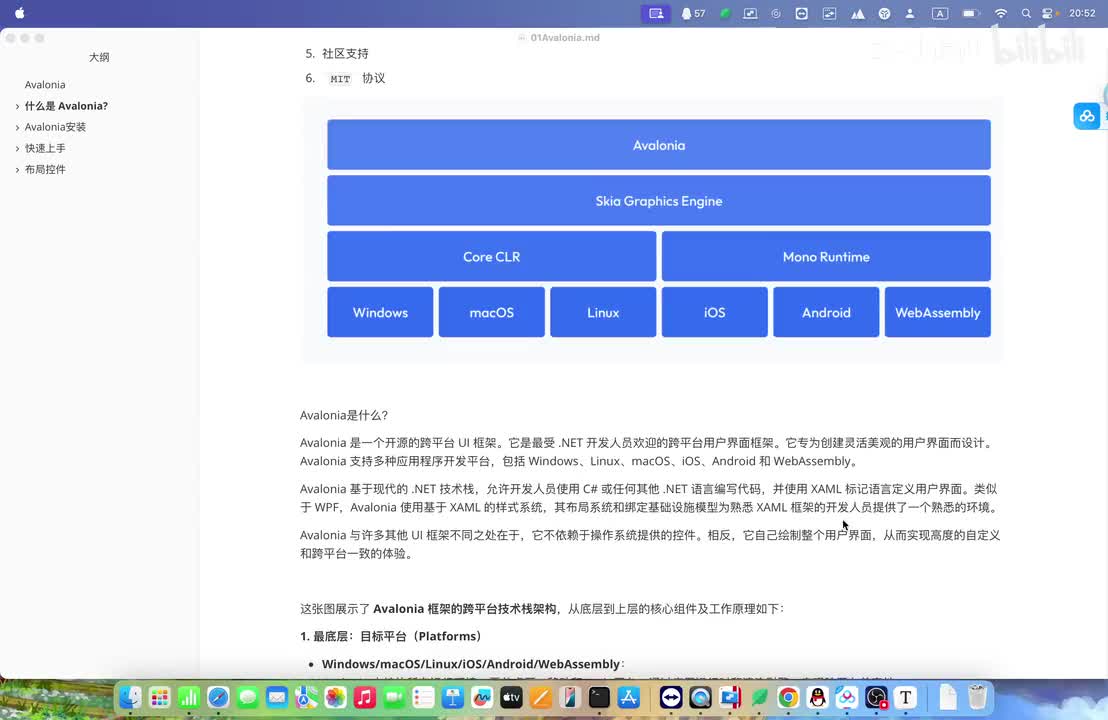Open Messages app in dock
Screen dimensions: 1108x720
(247, 698)
